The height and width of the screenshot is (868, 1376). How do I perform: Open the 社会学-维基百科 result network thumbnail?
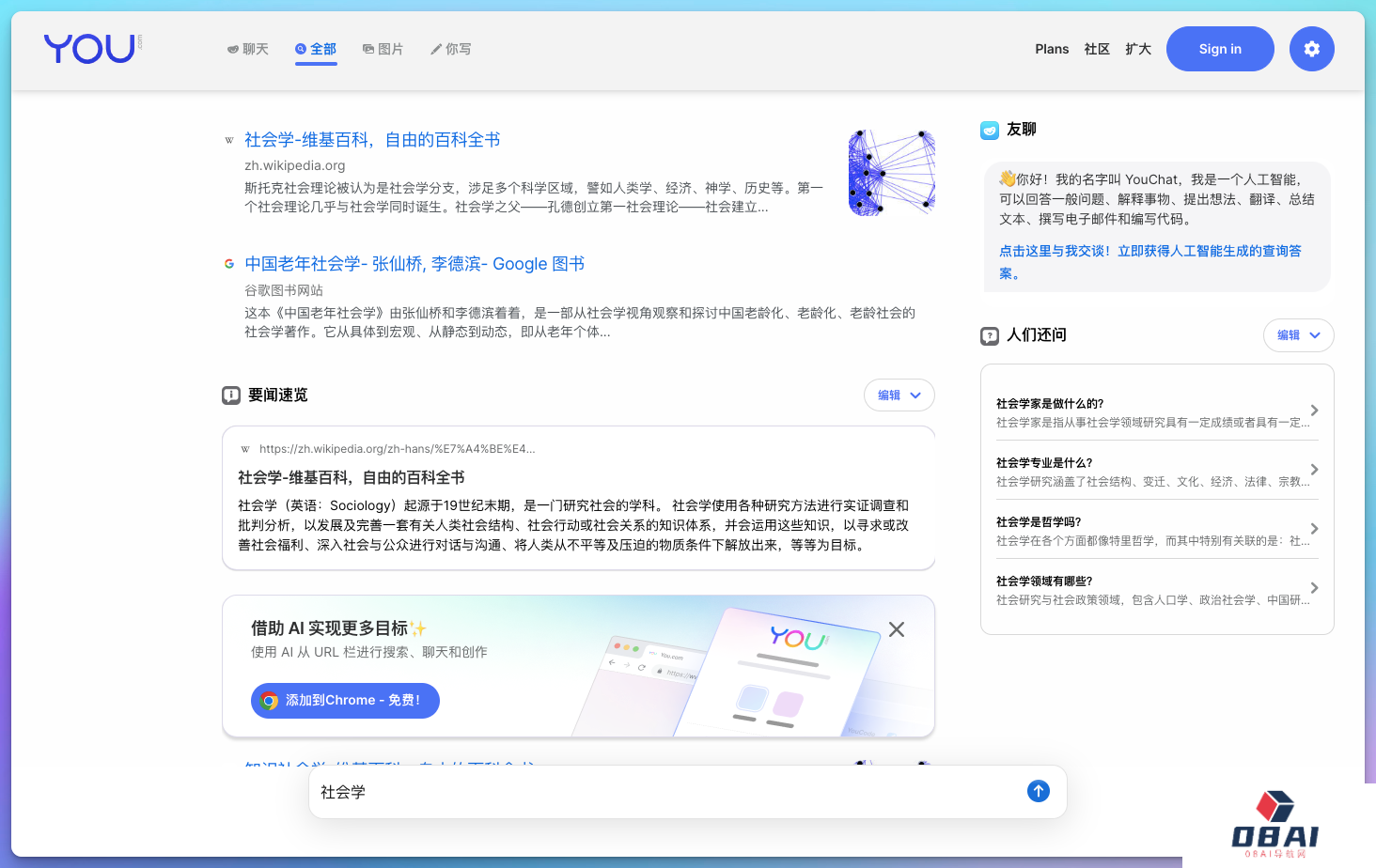[891, 173]
